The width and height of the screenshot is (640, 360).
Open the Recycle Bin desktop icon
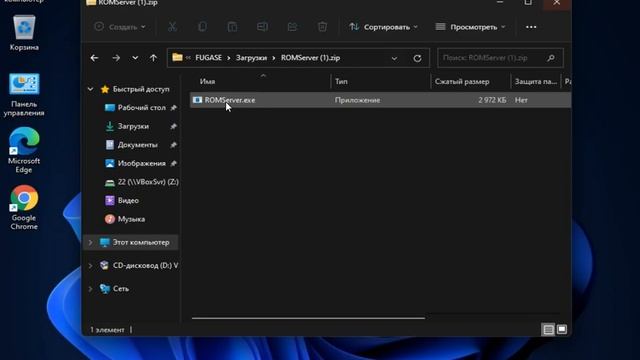point(24,33)
